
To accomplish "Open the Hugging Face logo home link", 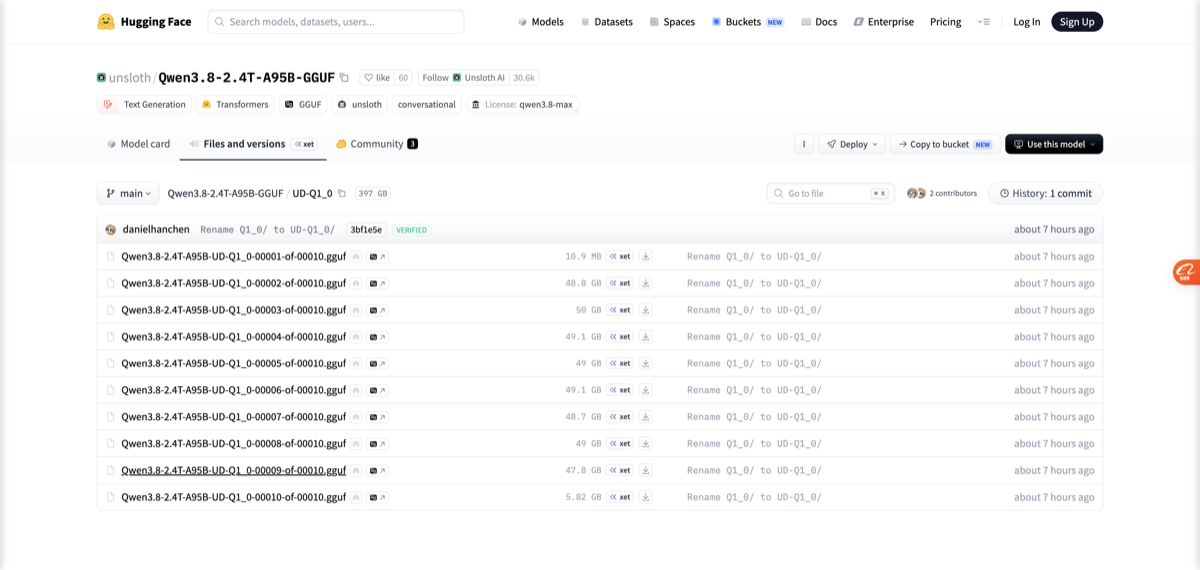I will tap(144, 21).
